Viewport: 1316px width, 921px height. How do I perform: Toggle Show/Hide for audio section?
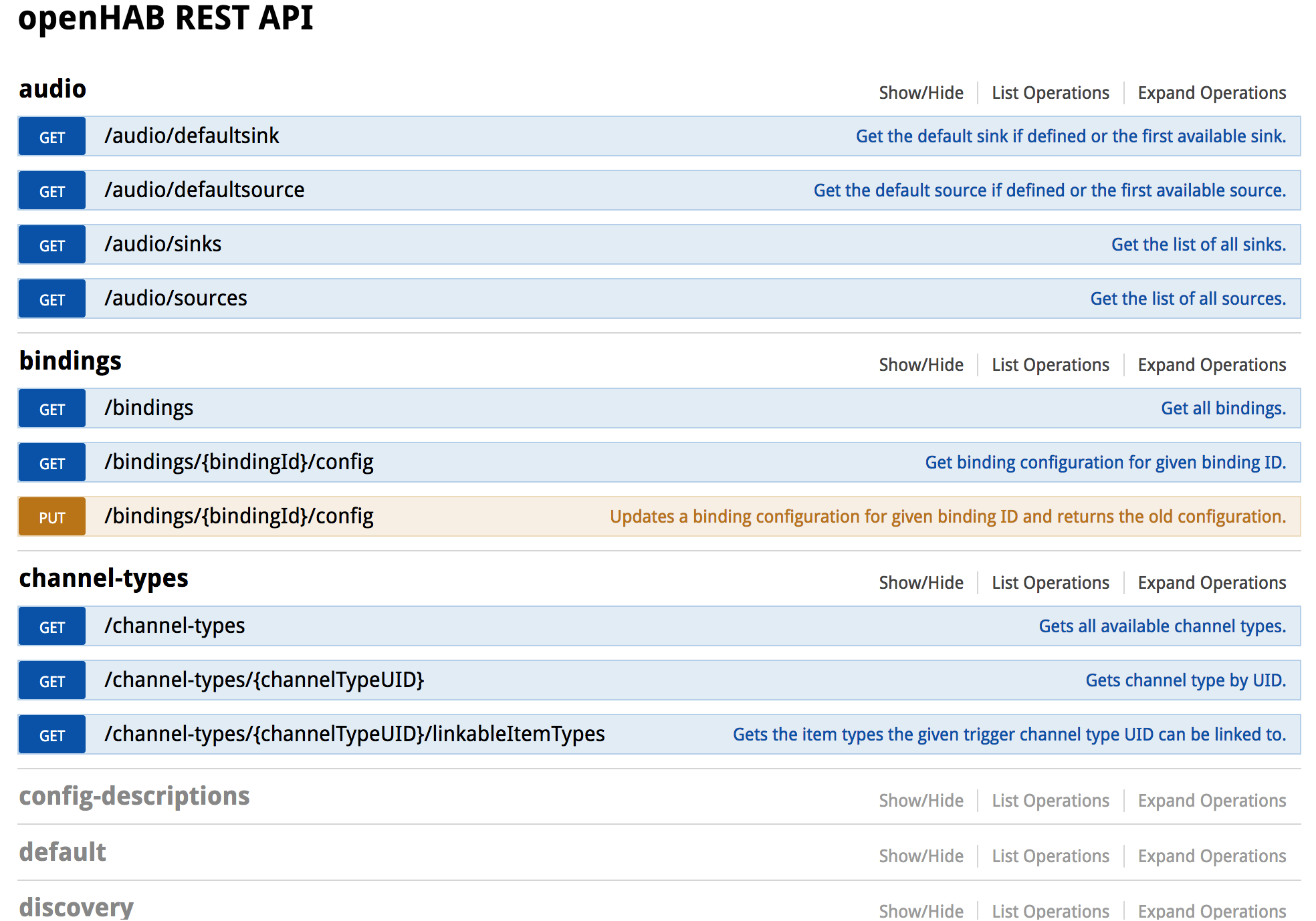click(921, 93)
